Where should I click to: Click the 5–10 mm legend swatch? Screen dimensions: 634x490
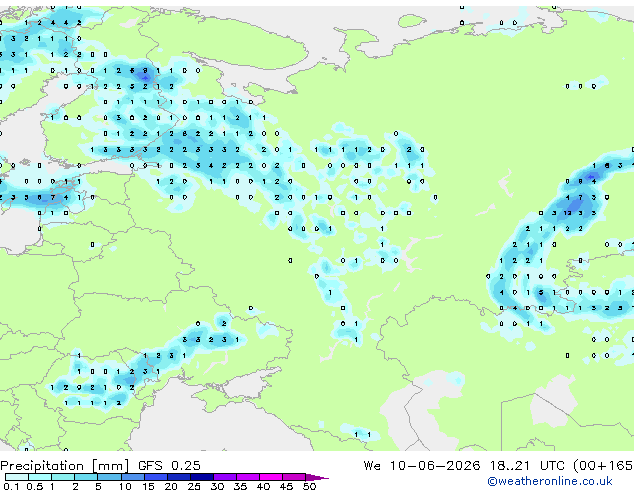click(109, 477)
